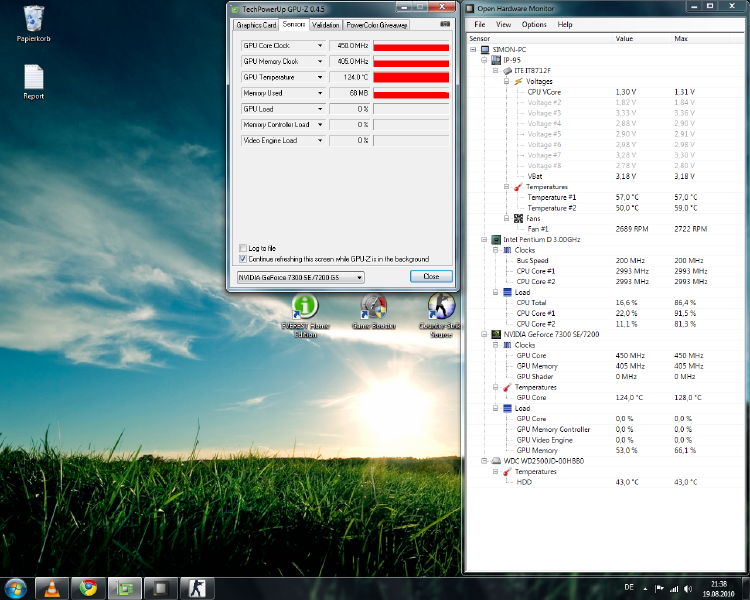Open the GPU Load sensor dropdown
This screenshot has height=600, width=750.
320,109
